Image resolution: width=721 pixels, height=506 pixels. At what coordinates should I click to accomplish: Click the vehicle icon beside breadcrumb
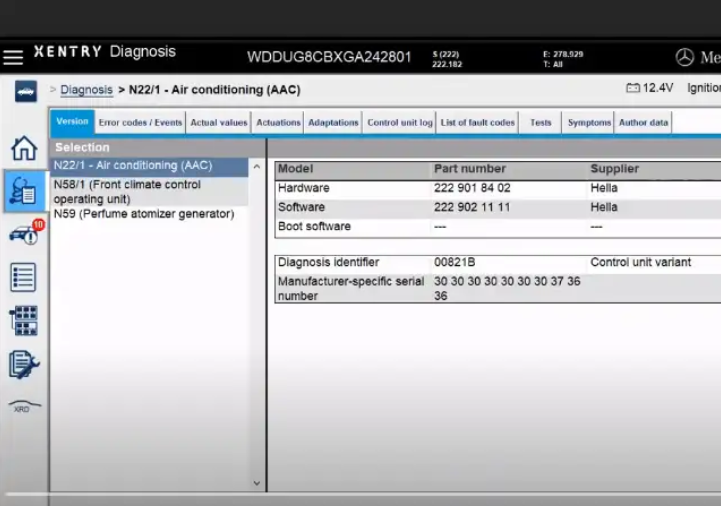point(26,91)
